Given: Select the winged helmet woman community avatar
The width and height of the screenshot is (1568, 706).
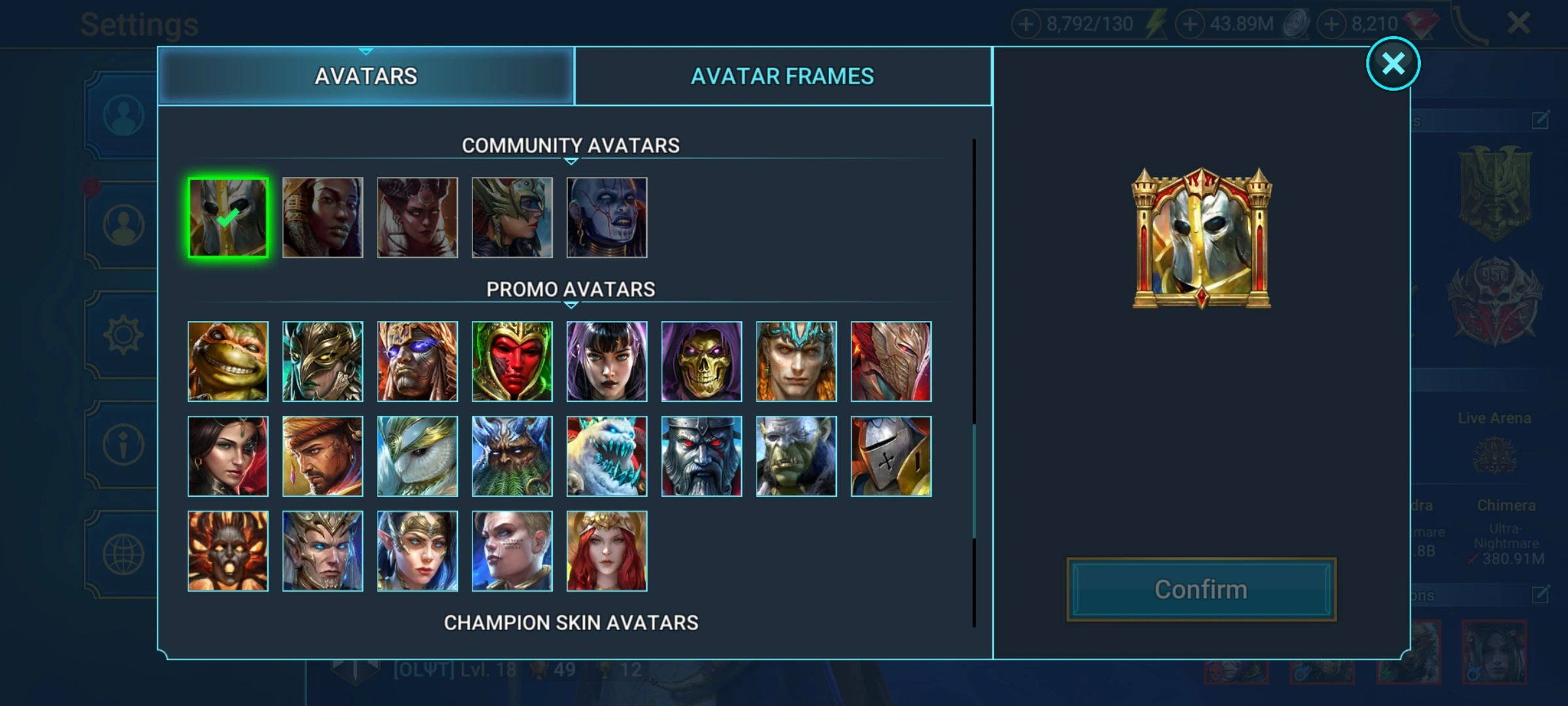Looking at the screenshot, I should click(512, 218).
